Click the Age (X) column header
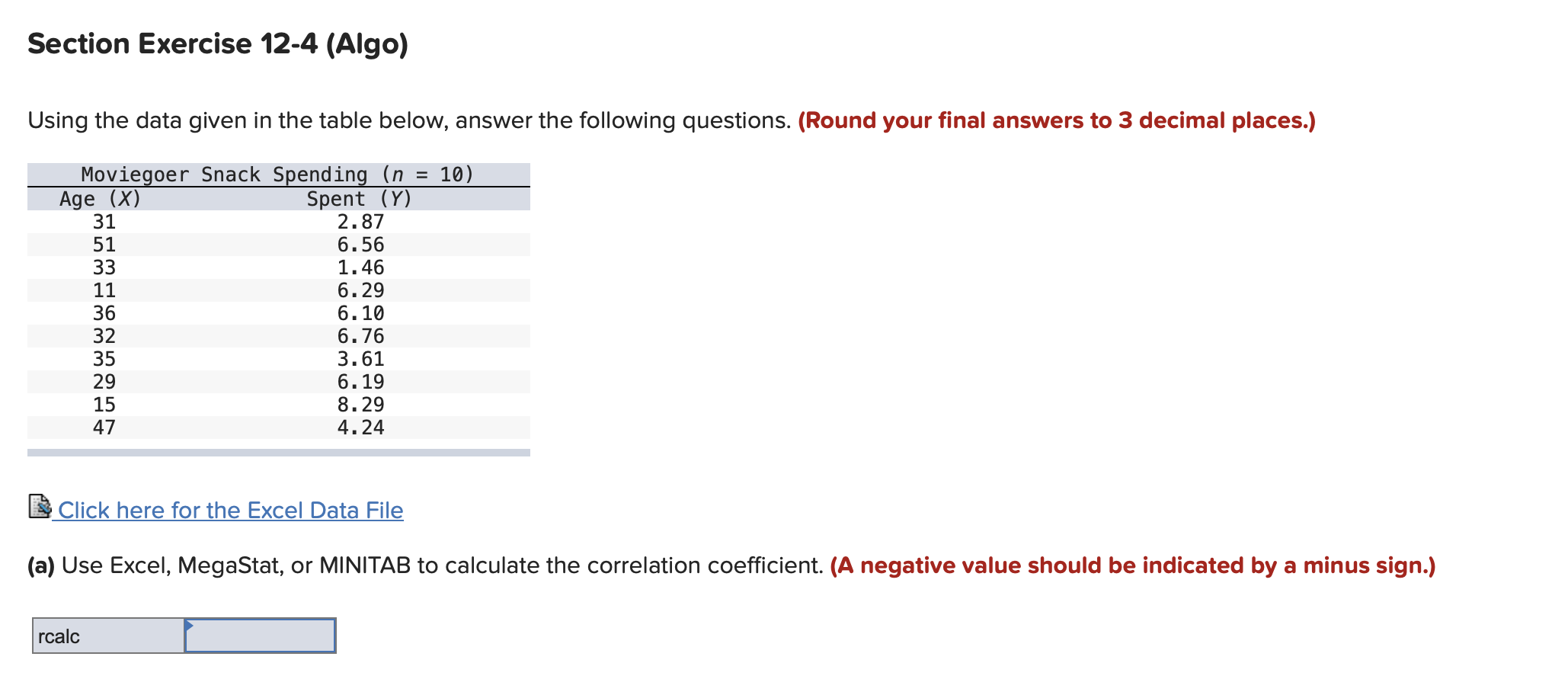 point(99,198)
